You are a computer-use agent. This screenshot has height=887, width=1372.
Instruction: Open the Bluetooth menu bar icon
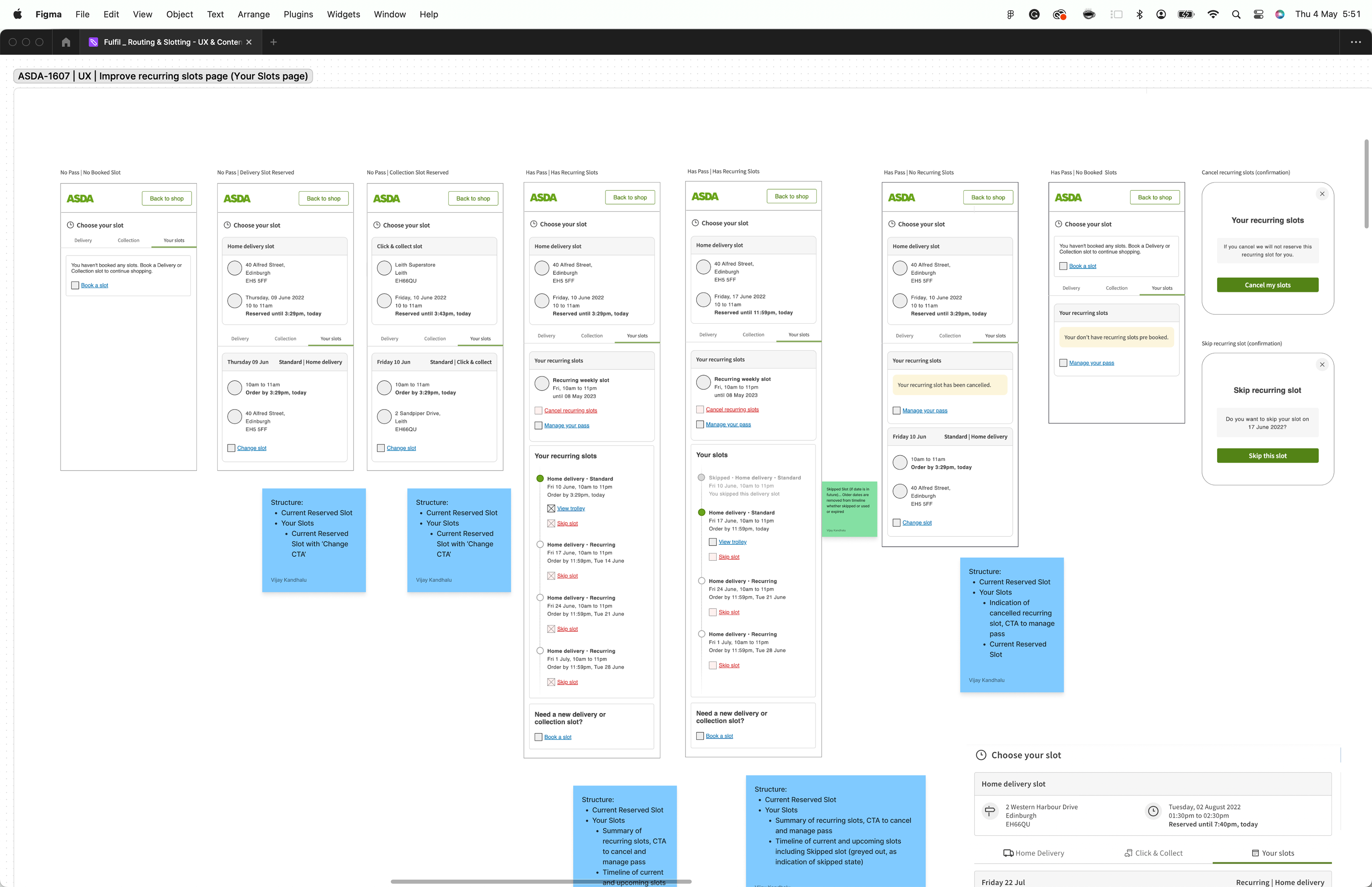pyautogui.click(x=1139, y=14)
